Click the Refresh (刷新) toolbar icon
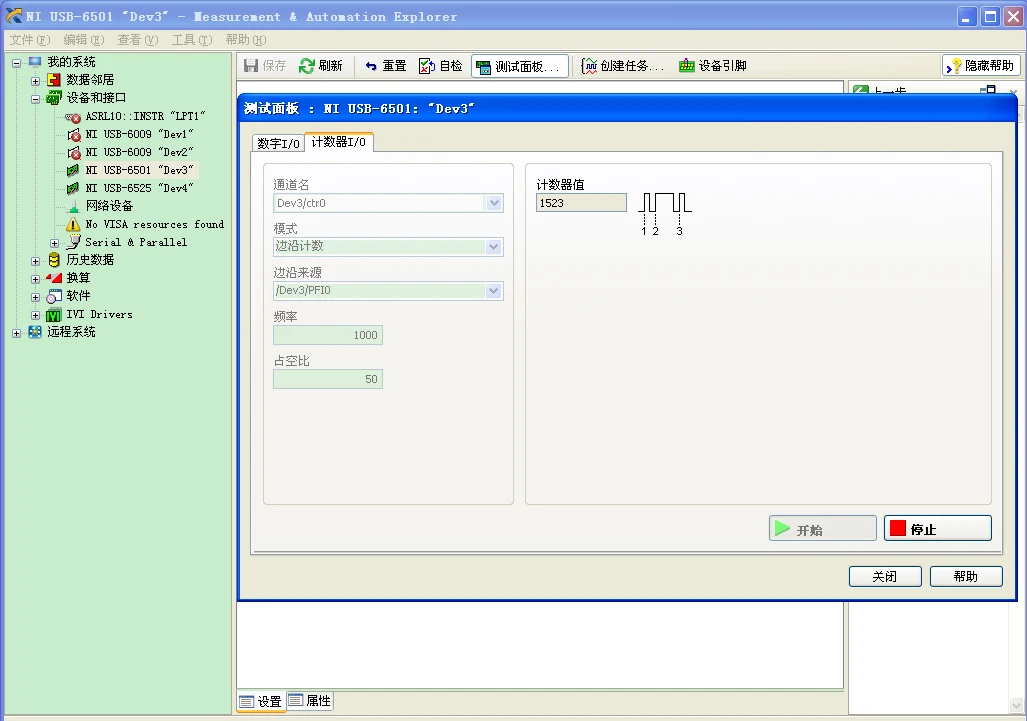This screenshot has height=721, width=1027. tap(307, 65)
